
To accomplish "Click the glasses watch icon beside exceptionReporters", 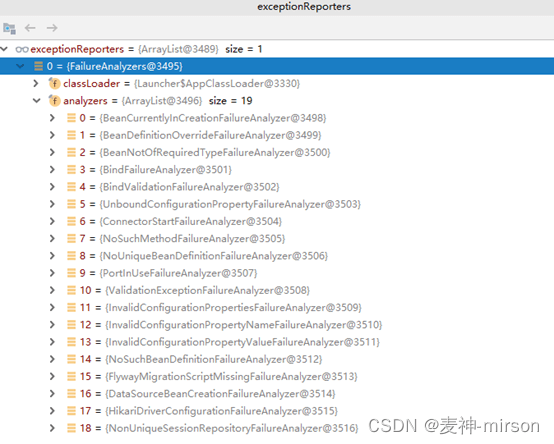I will (x=22, y=49).
